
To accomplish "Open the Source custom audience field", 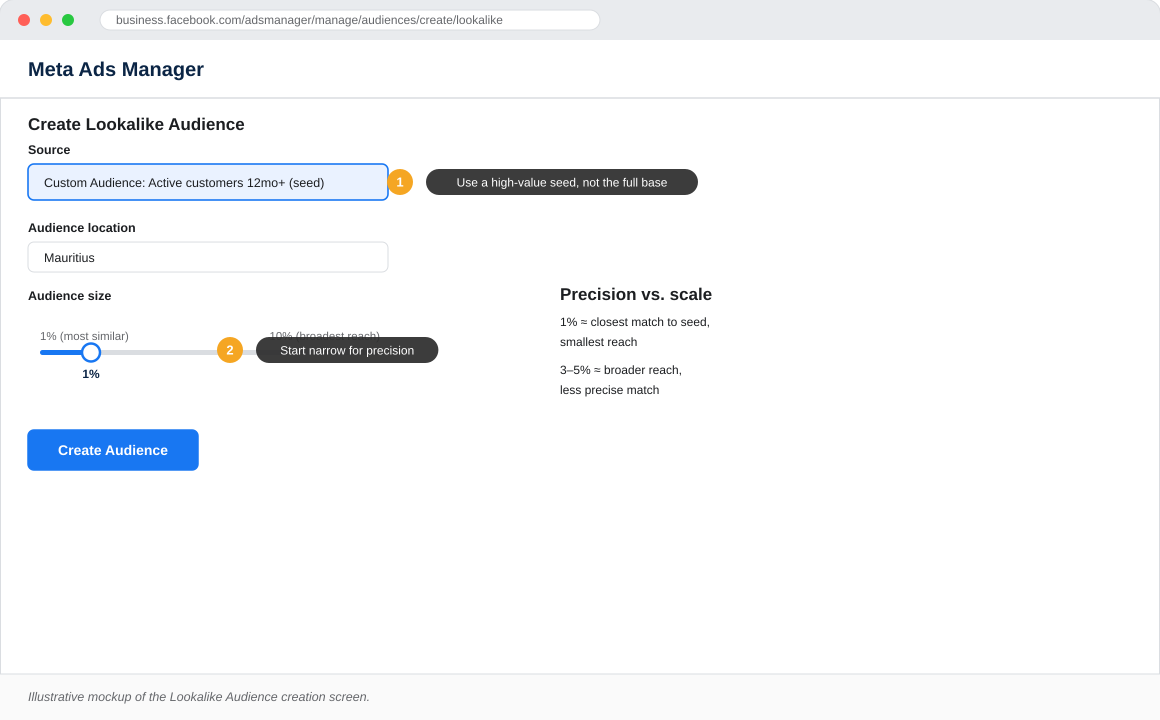I will tap(208, 182).
